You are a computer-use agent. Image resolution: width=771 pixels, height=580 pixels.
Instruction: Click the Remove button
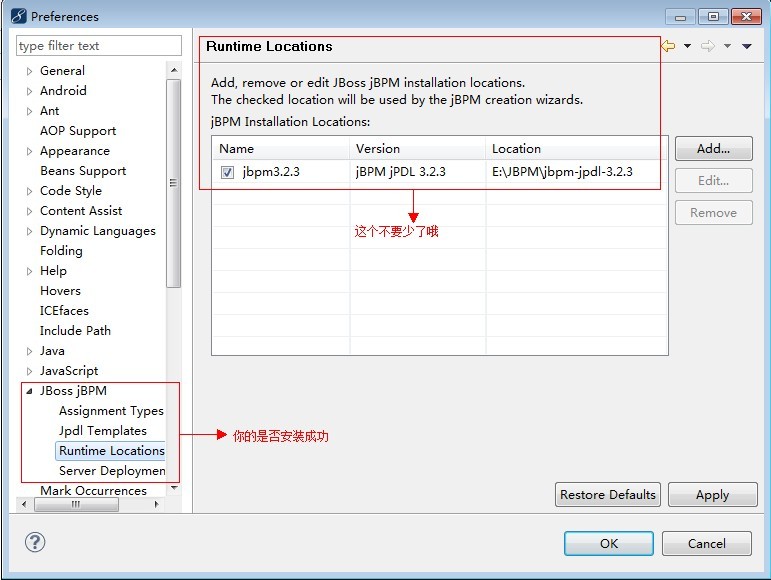point(713,213)
